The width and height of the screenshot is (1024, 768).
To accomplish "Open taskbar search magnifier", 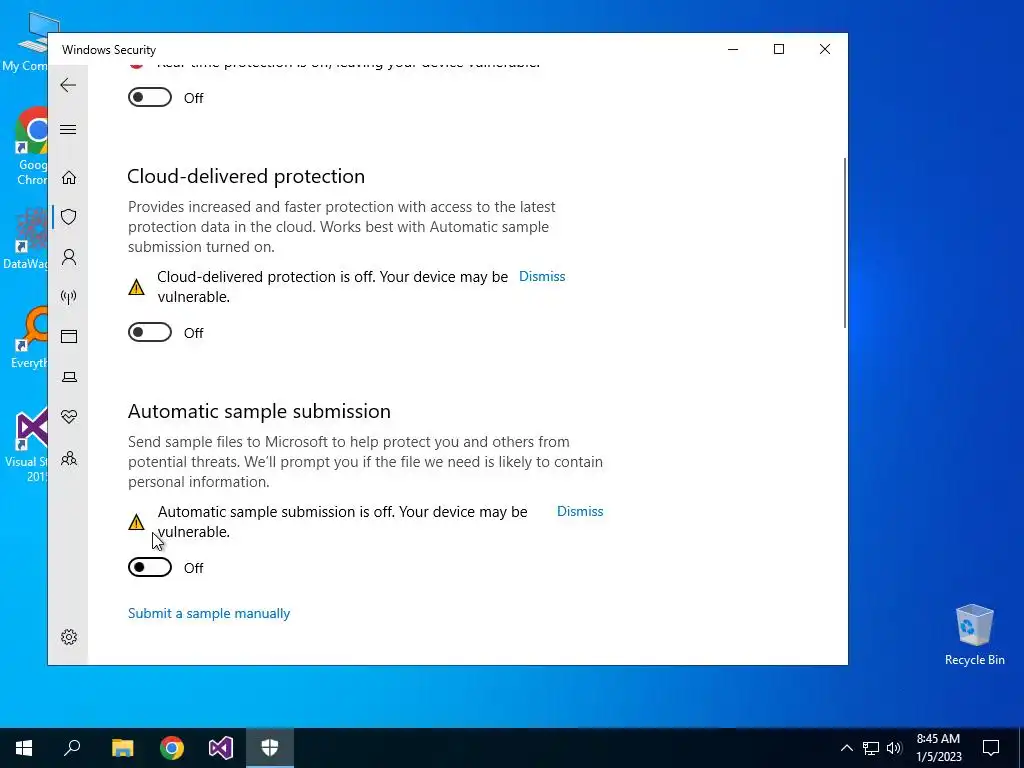I will [x=72, y=748].
